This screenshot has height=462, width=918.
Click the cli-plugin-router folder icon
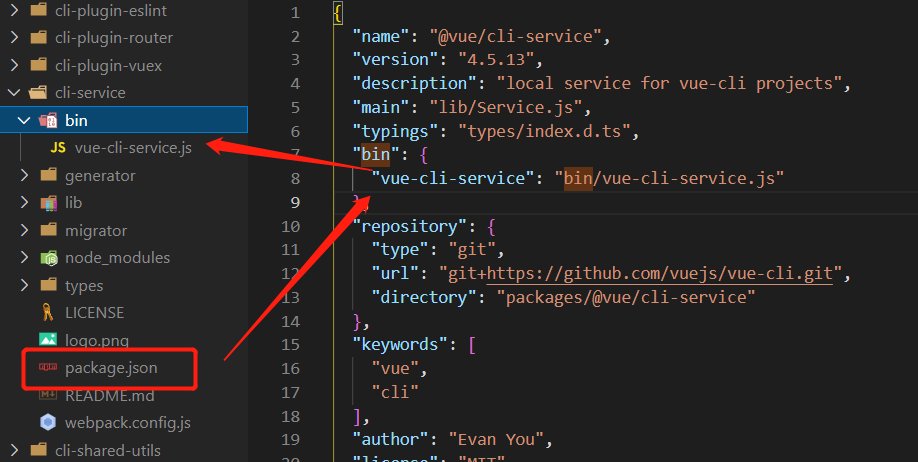tap(39, 37)
